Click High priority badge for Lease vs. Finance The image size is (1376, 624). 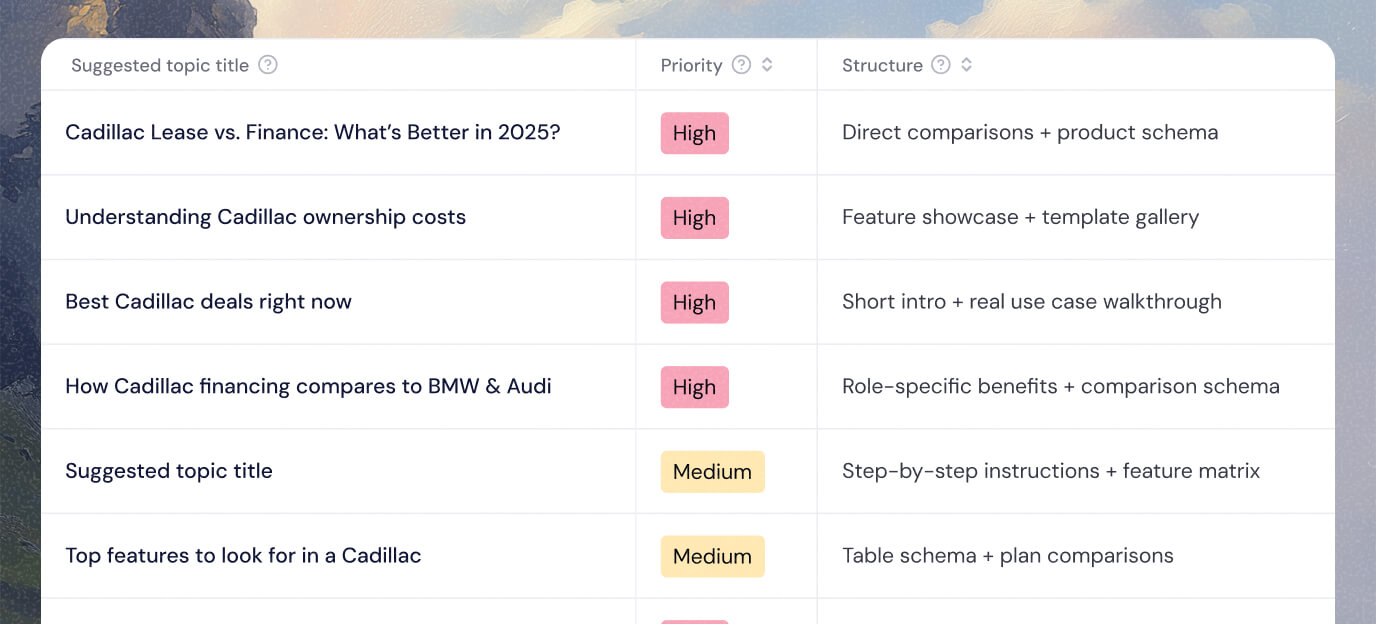tap(694, 133)
